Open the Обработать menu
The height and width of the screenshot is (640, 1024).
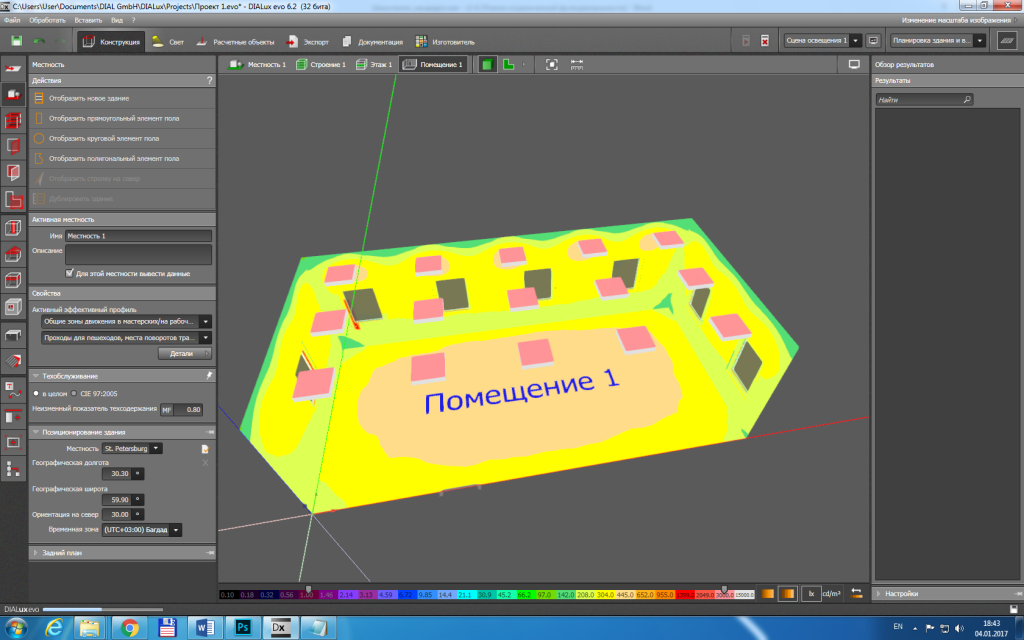coord(47,20)
